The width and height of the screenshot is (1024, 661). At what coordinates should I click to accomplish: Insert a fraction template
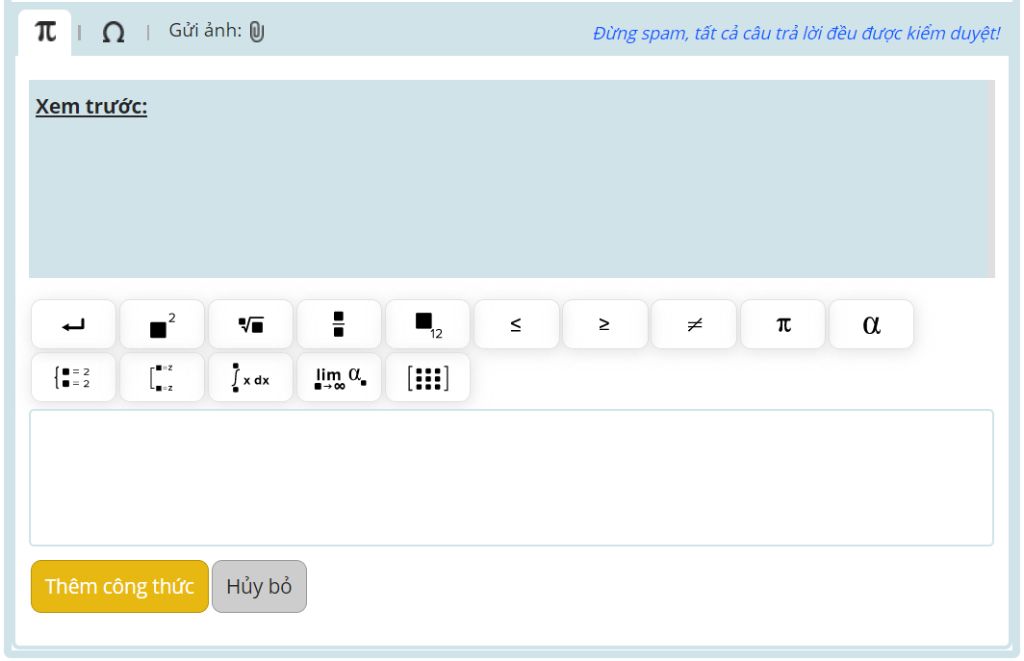tap(339, 324)
